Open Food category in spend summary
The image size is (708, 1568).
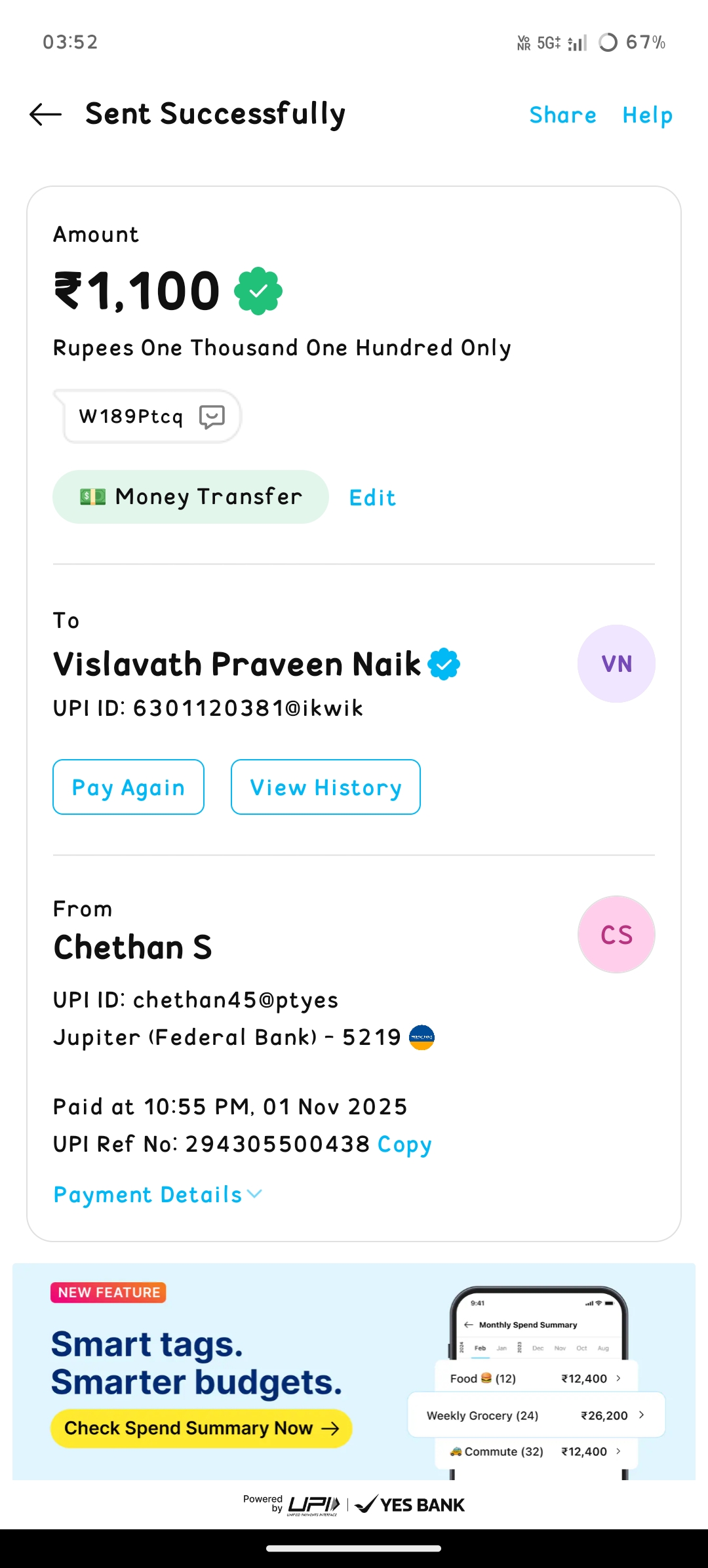point(536,1379)
